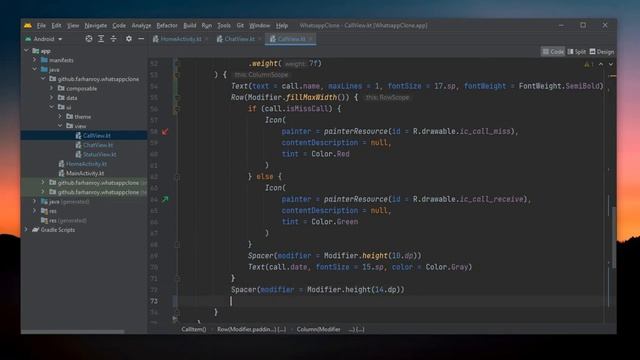The width and height of the screenshot is (640, 360).
Task: Click 'Color.Red' in the code
Action: [x=330, y=154]
